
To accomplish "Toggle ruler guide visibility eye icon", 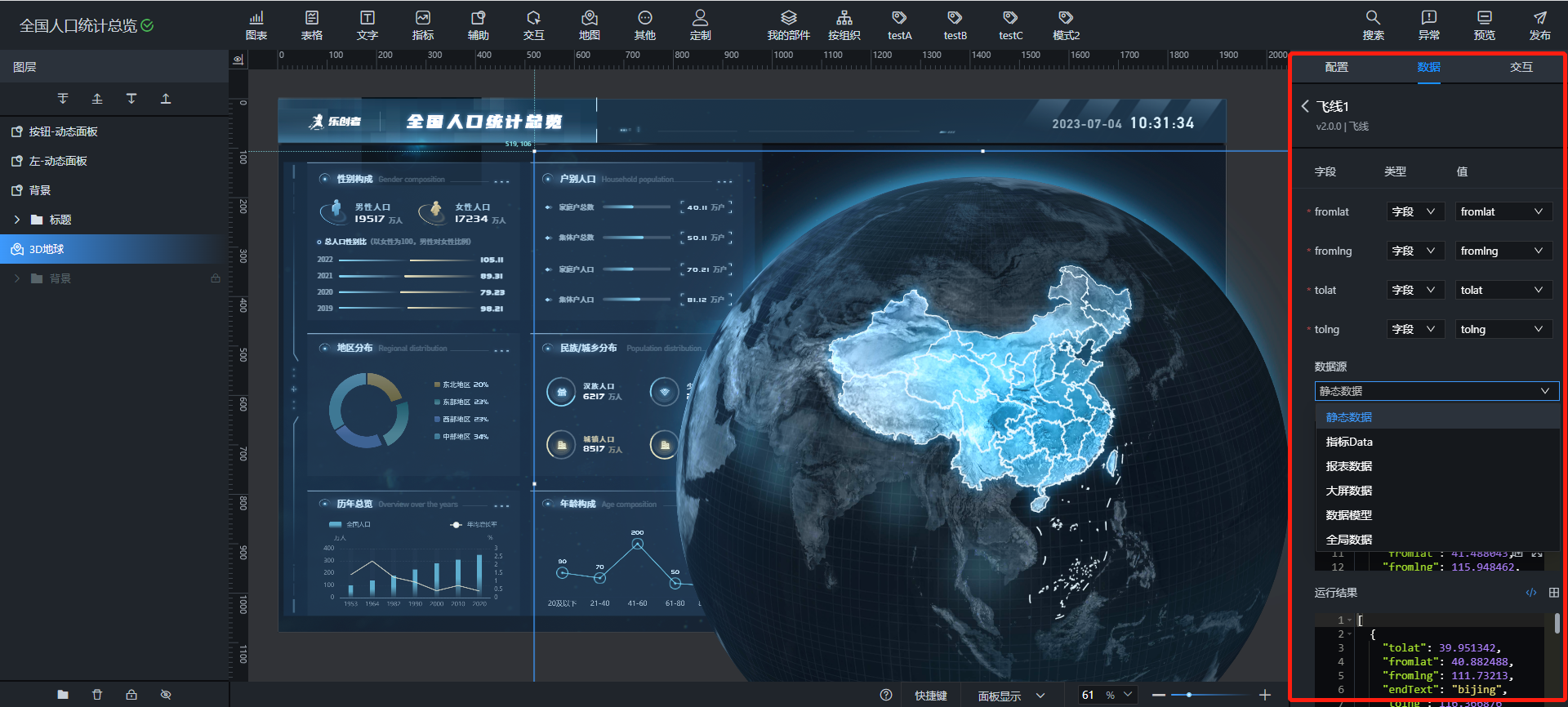I will click(238, 60).
